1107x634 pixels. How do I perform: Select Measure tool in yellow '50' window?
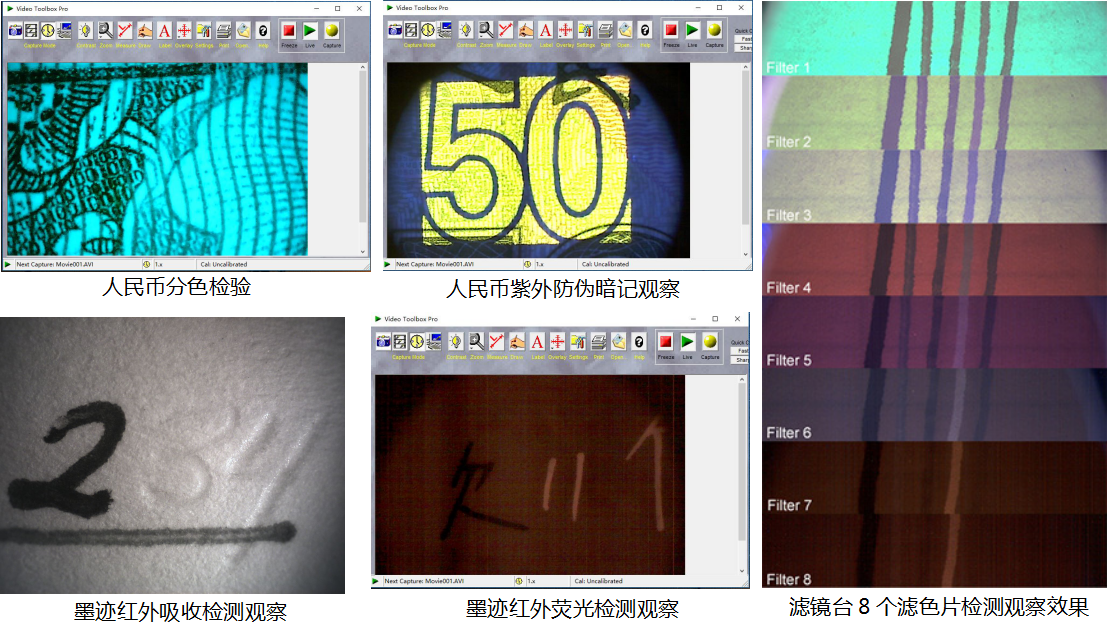(x=505, y=30)
